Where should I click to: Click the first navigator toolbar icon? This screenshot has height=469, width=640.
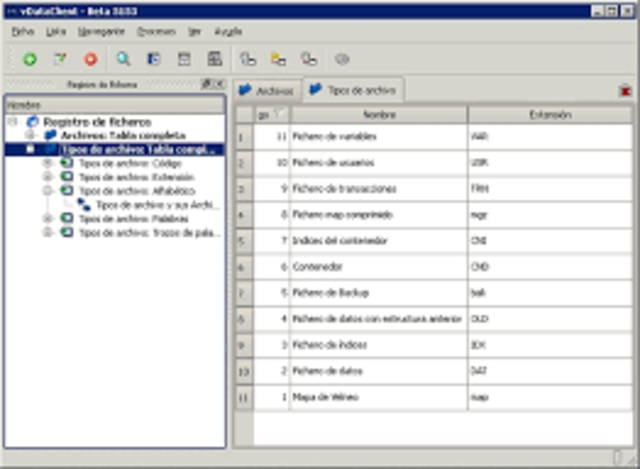(248, 59)
